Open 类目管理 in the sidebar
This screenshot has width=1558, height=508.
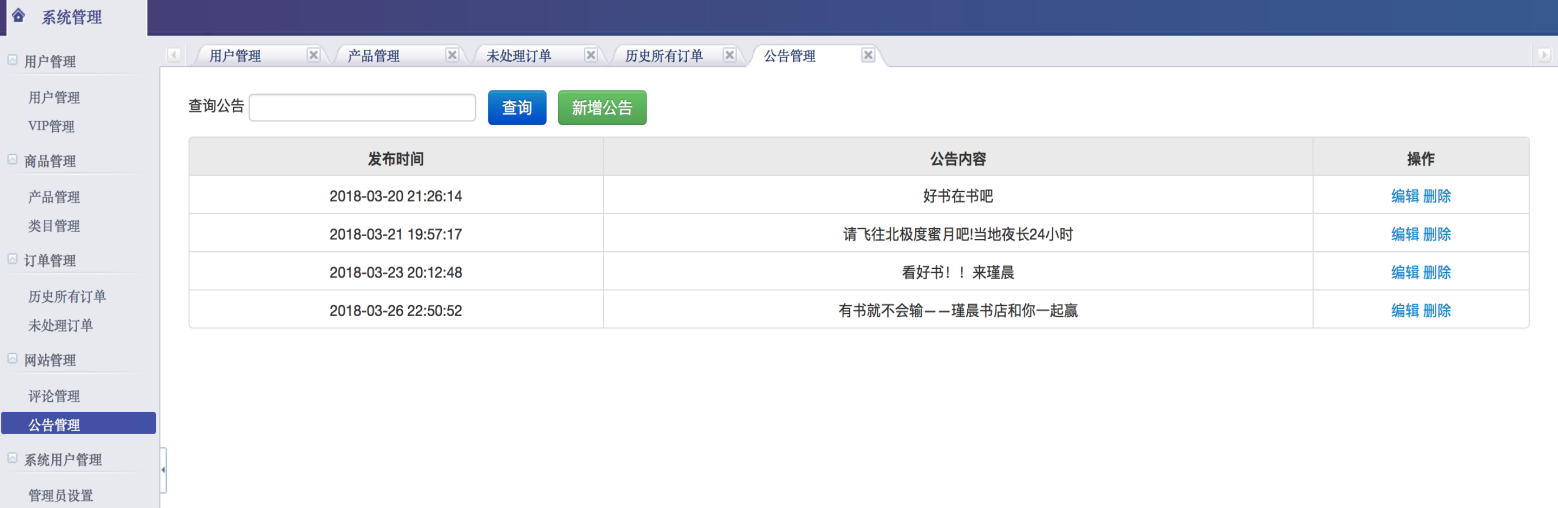click(x=54, y=226)
